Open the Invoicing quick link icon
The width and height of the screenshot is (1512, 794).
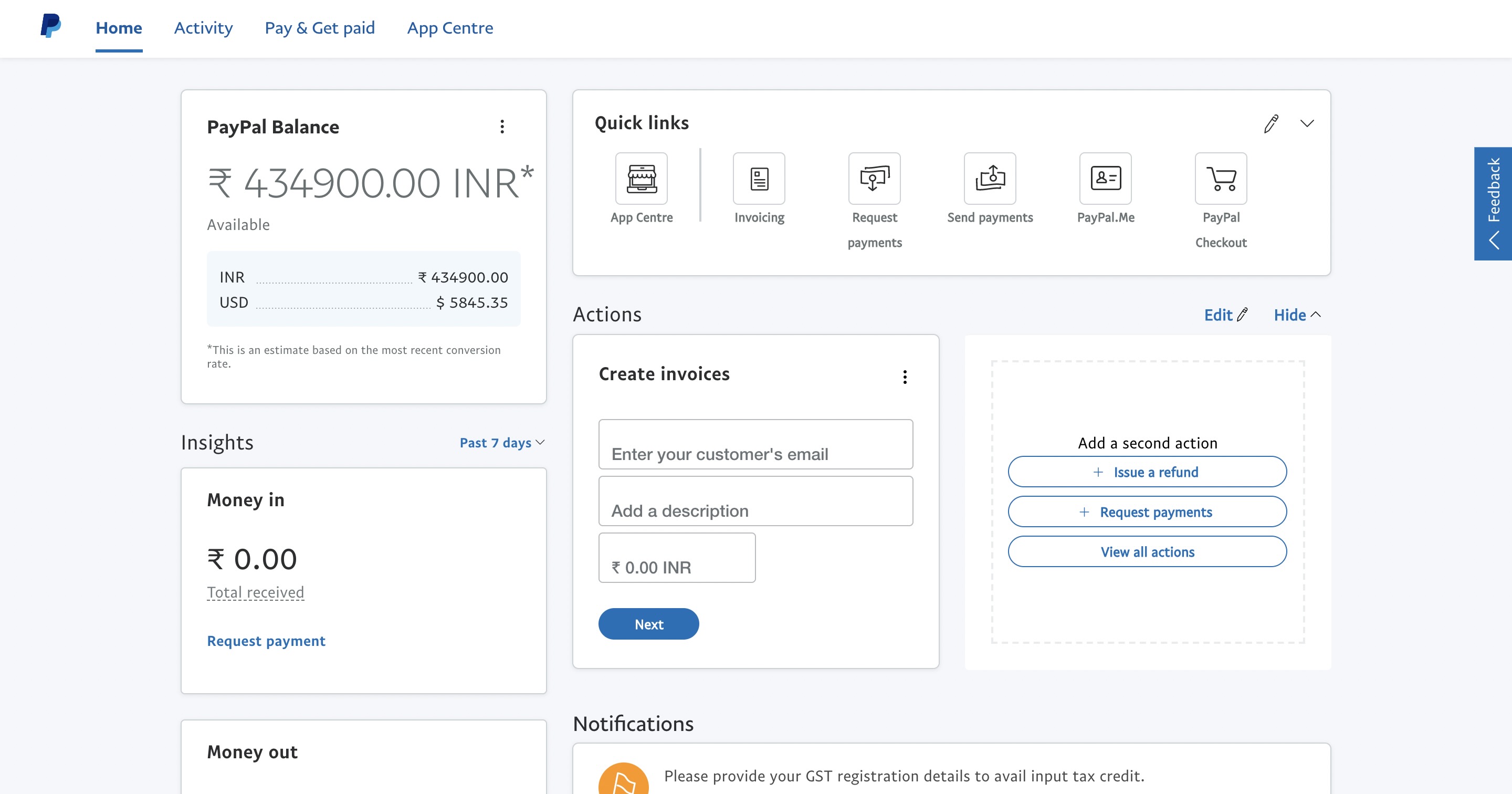tap(758, 179)
